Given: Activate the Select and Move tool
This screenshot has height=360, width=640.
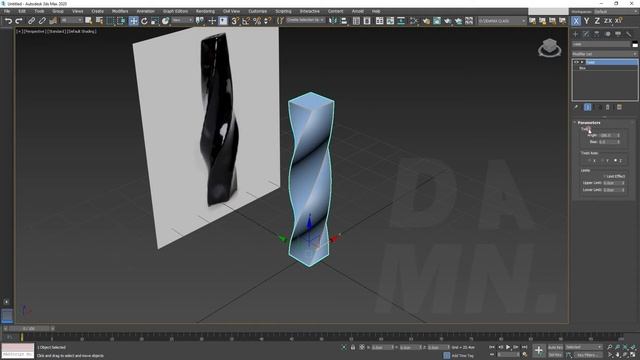Looking at the screenshot, I should click(x=133, y=21).
